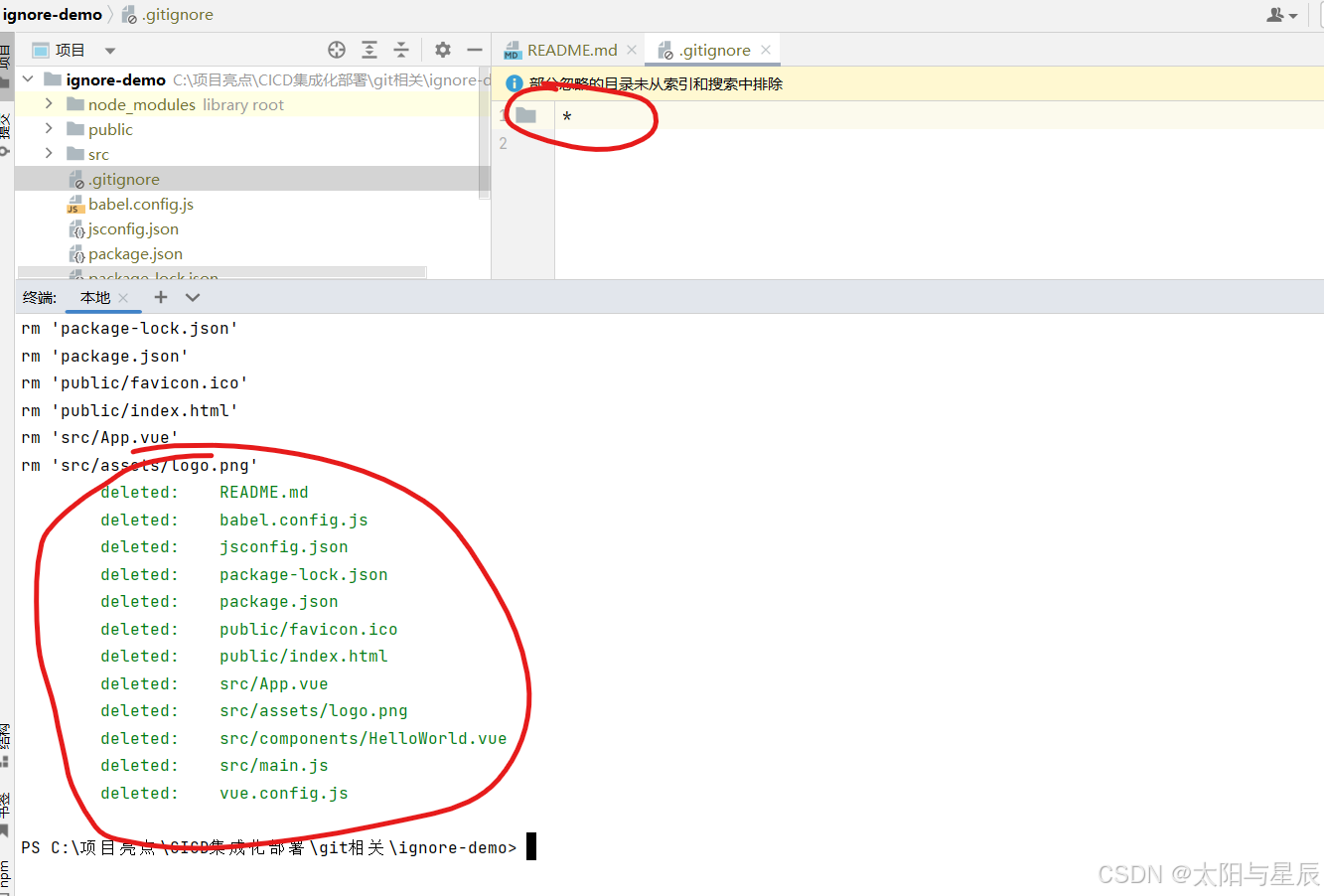
Task: Click .gitignore in the breadcrumb bar
Action: click(x=178, y=14)
